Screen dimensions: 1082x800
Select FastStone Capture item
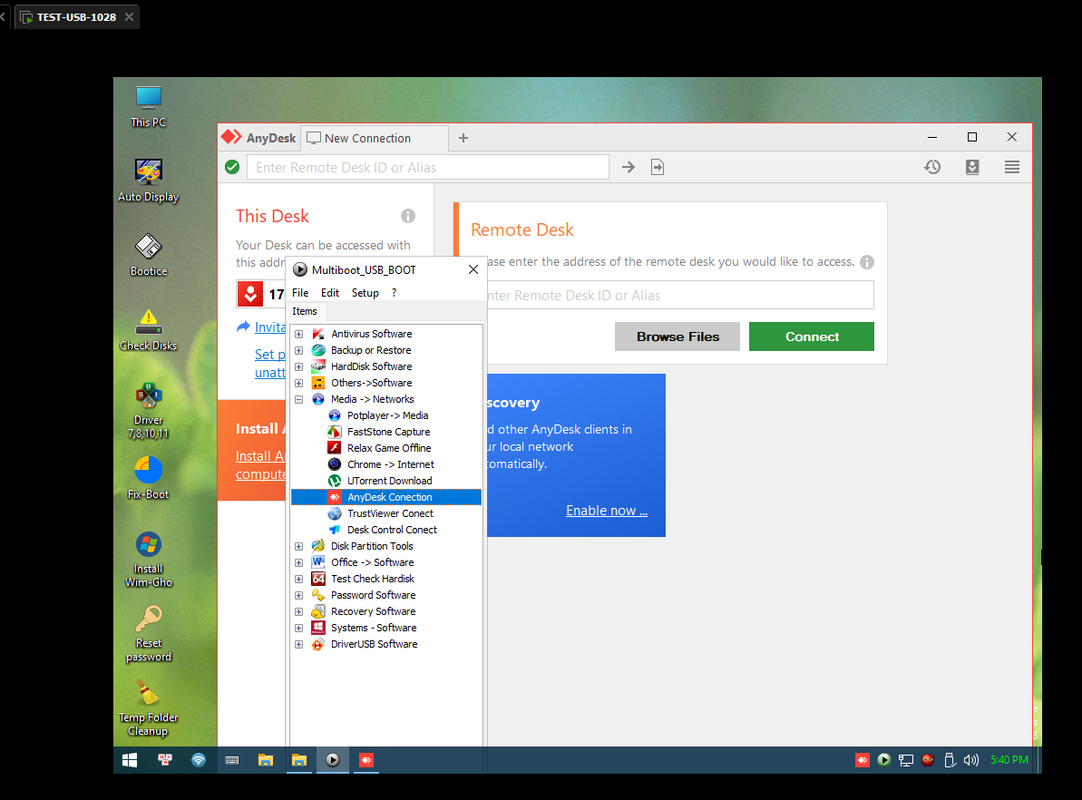click(x=388, y=432)
